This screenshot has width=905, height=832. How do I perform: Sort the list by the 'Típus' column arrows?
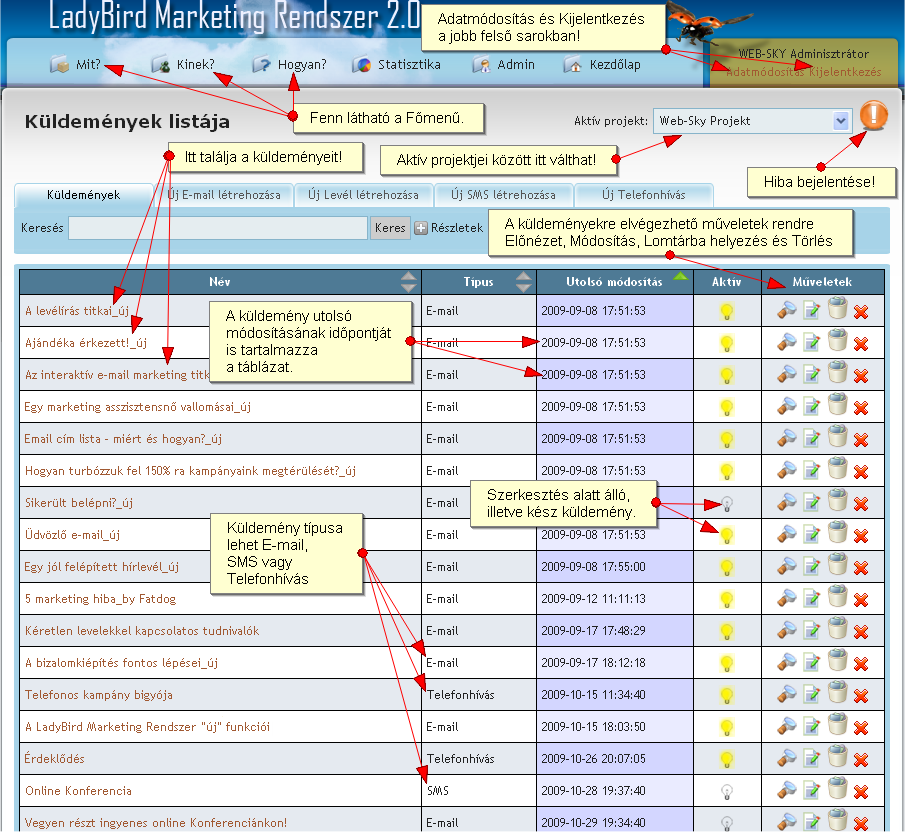(524, 282)
